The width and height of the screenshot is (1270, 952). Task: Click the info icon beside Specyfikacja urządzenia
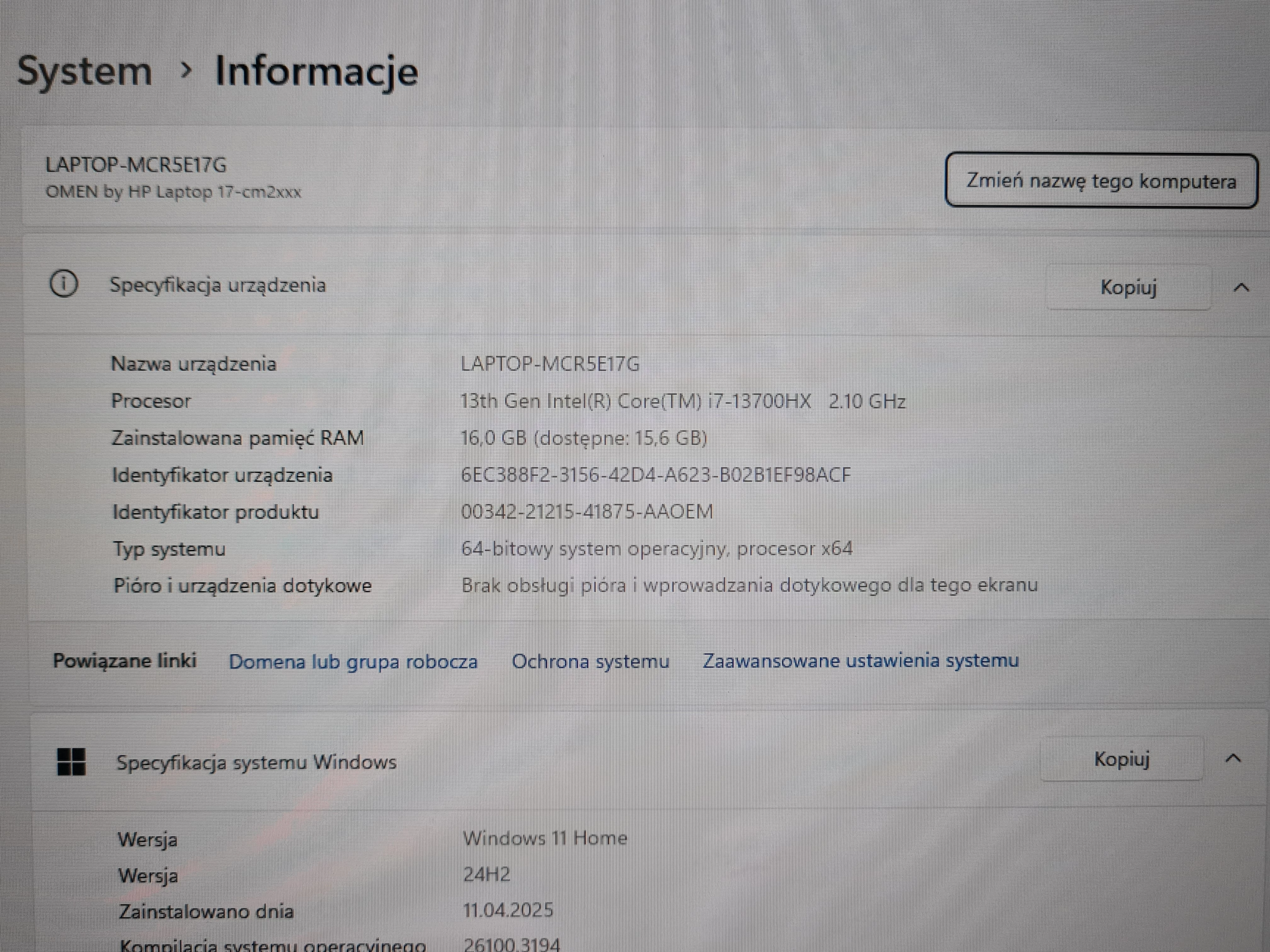click(64, 283)
